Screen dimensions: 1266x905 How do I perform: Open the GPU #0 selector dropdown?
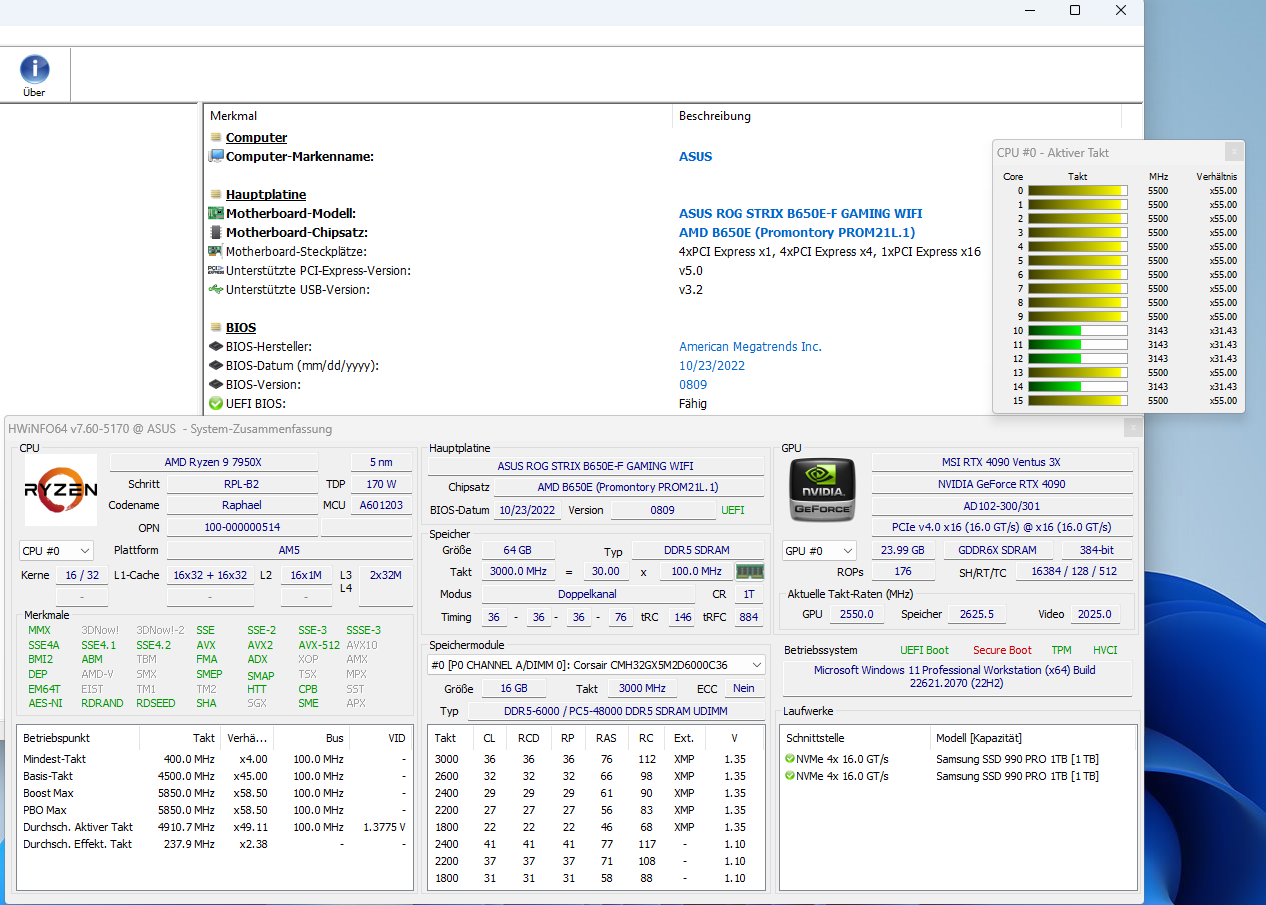819,550
